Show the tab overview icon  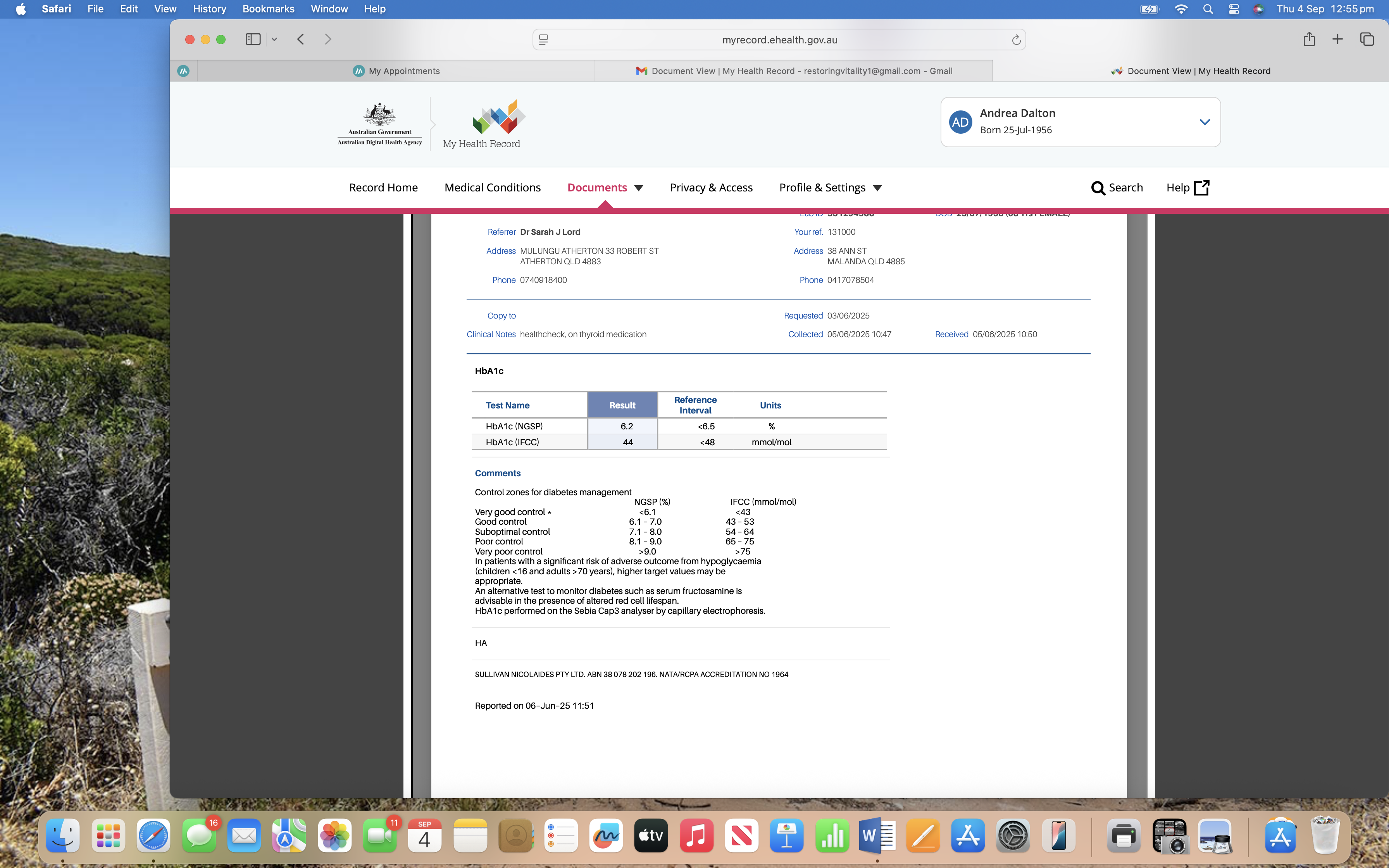(1367, 39)
